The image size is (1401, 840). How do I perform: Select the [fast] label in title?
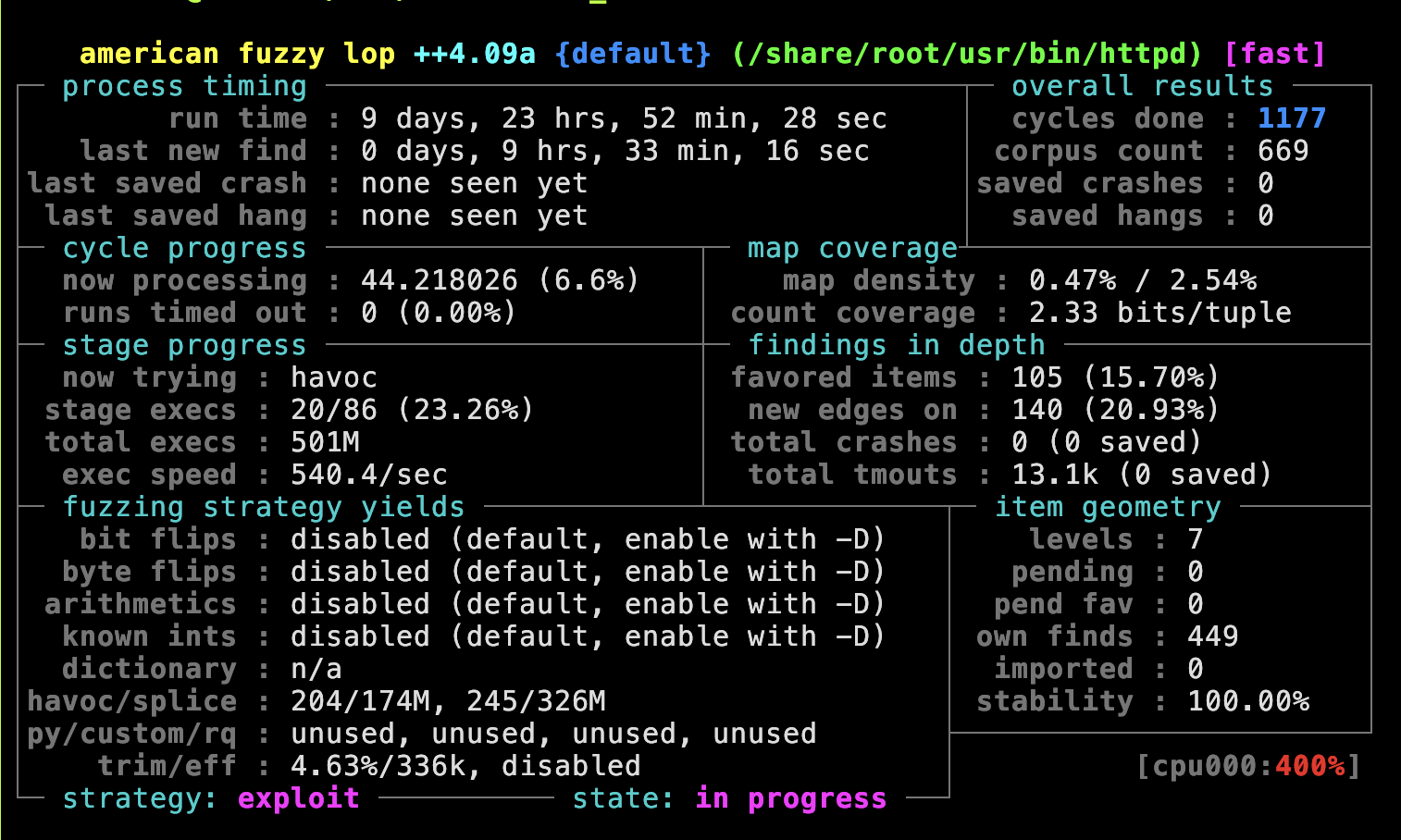(1275, 54)
